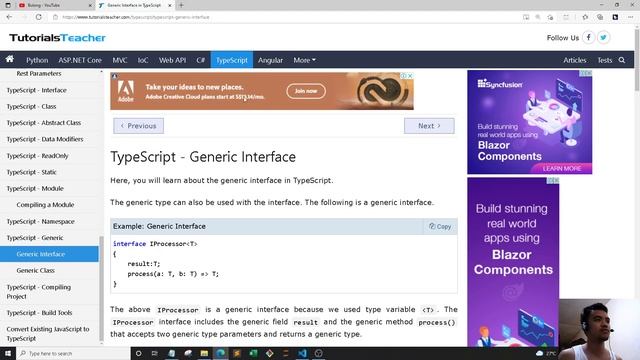Open Cortana circle on taskbar

[x=138, y=353]
